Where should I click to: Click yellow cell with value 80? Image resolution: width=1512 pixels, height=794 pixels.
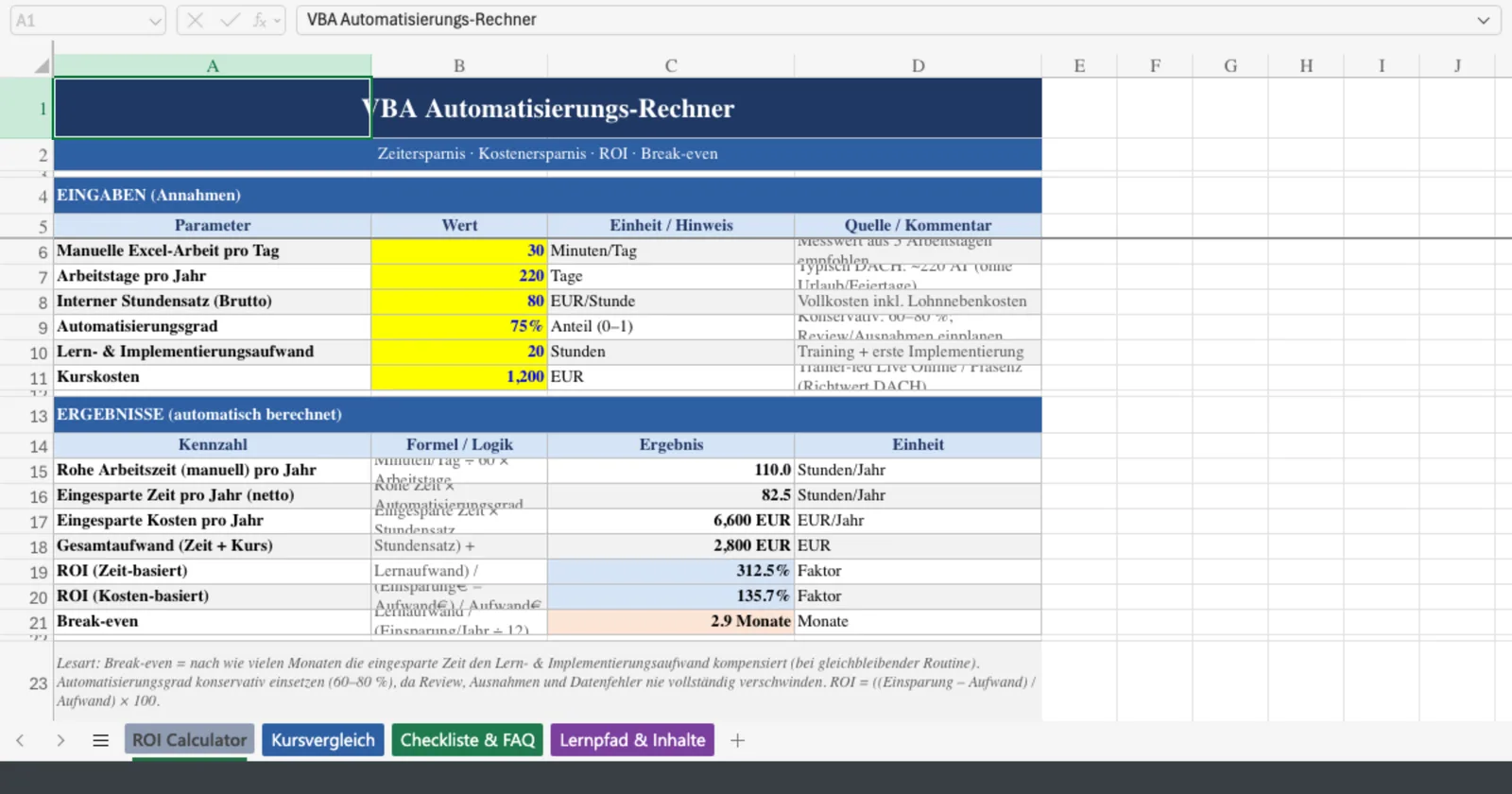click(459, 301)
